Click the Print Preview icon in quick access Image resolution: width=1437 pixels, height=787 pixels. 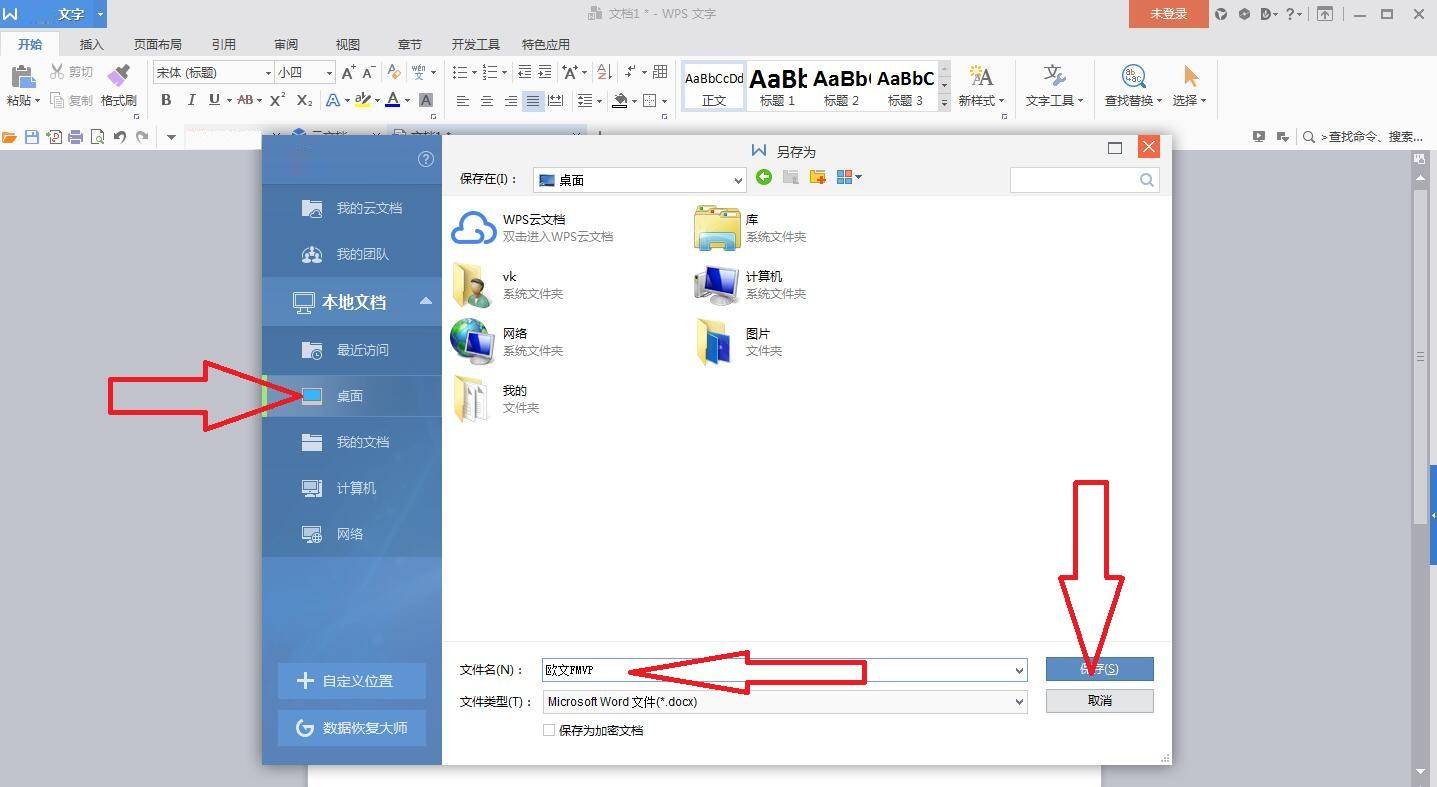[97, 137]
